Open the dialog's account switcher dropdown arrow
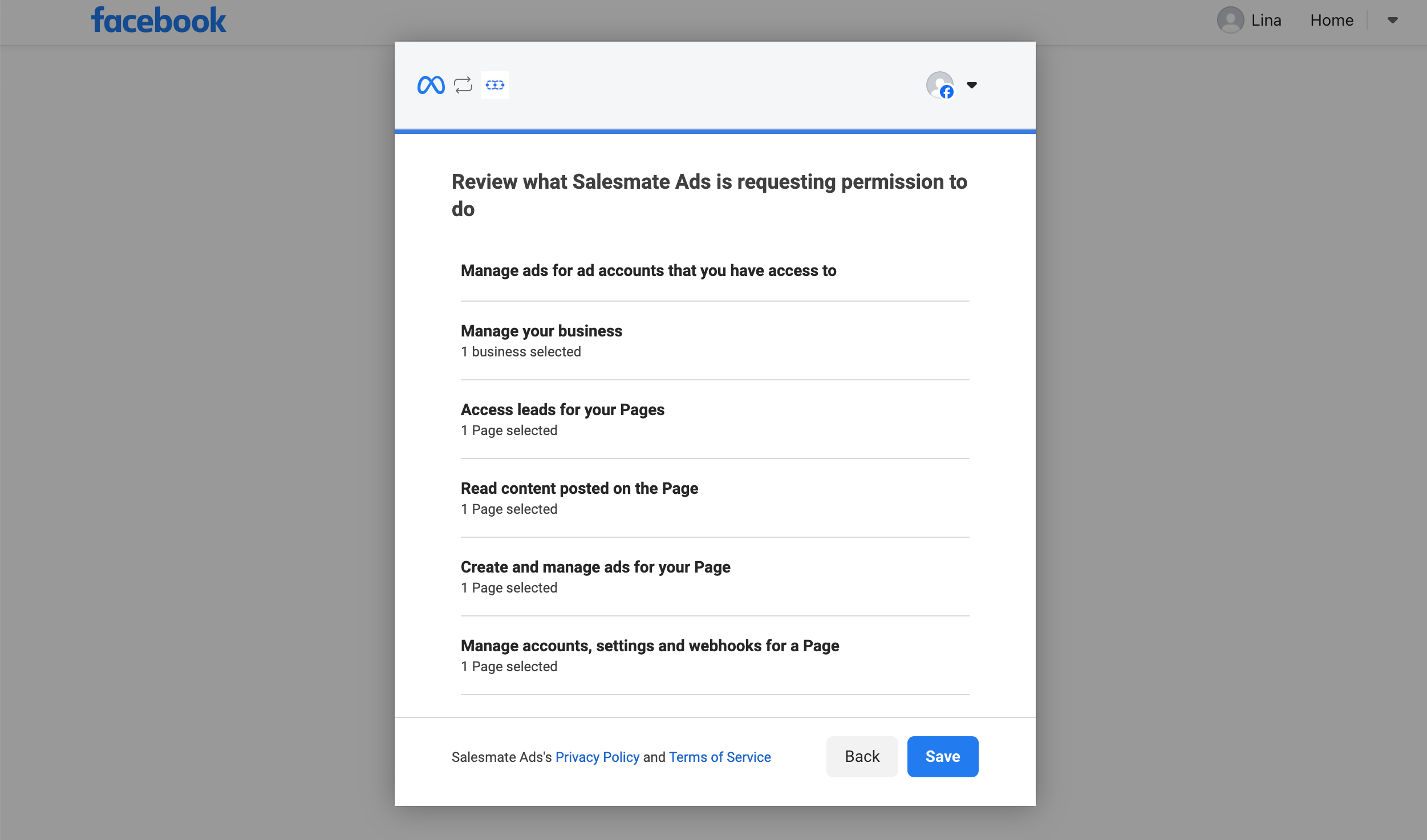Viewport: 1427px width, 840px height. pyautogui.click(x=972, y=85)
